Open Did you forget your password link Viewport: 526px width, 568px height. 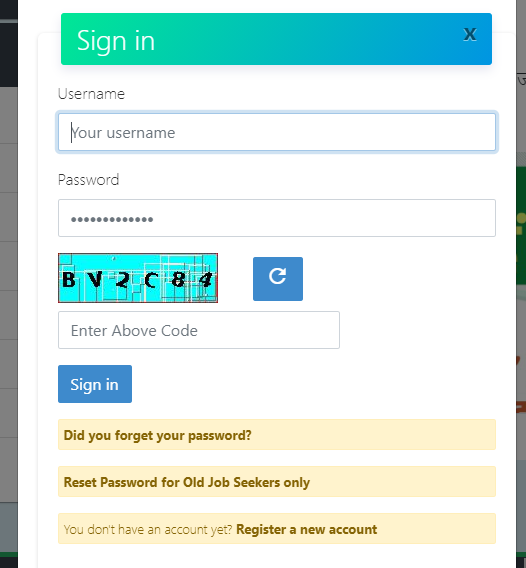pos(158,435)
